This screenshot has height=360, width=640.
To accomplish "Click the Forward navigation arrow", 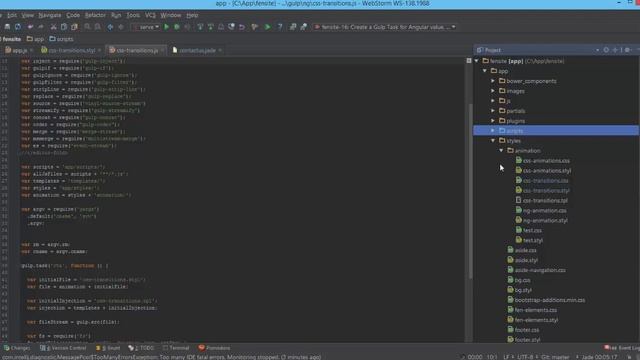I will click(x=121, y=27).
